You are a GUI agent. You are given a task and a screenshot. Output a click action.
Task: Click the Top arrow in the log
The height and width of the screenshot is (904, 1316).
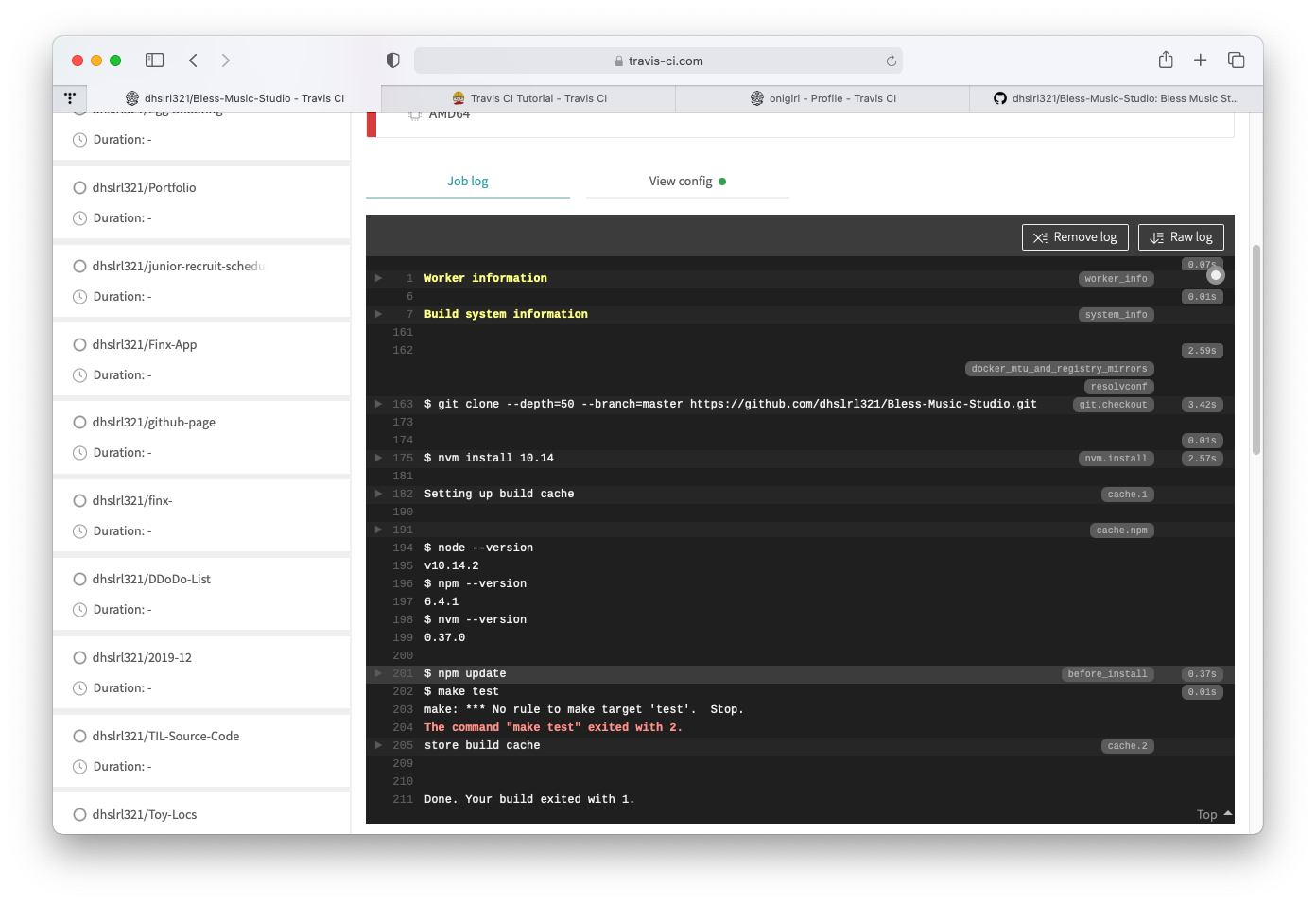click(x=1215, y=814)
